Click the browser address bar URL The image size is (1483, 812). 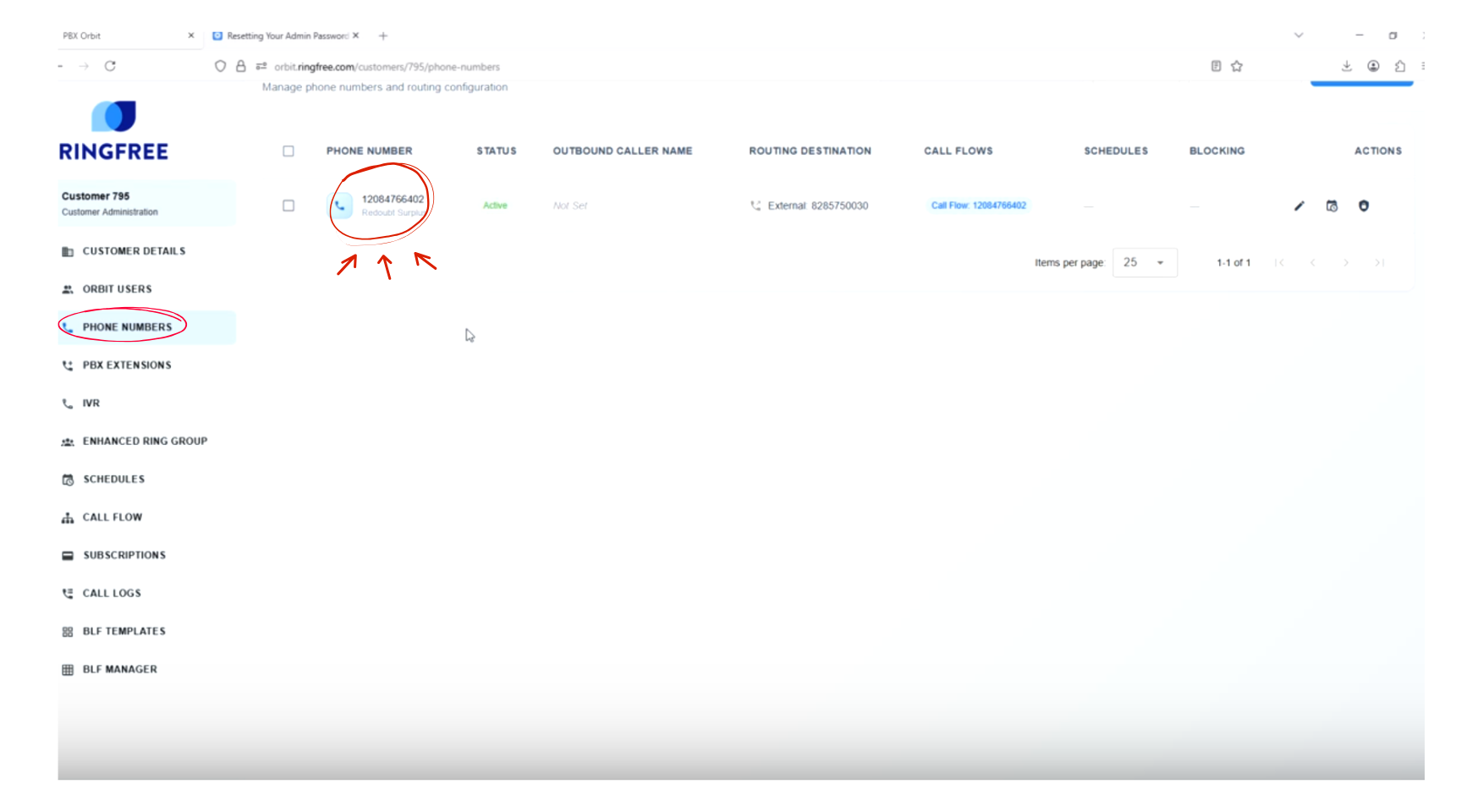point(387,67)
